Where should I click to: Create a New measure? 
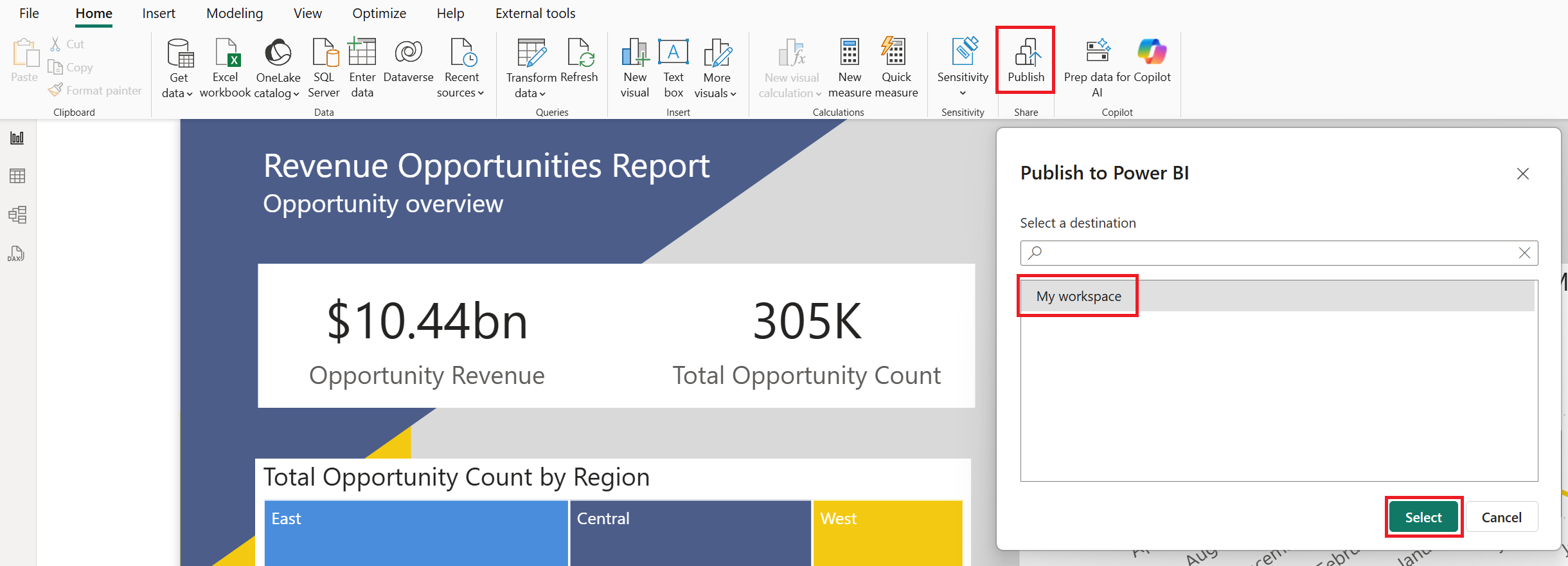point(850,68)
